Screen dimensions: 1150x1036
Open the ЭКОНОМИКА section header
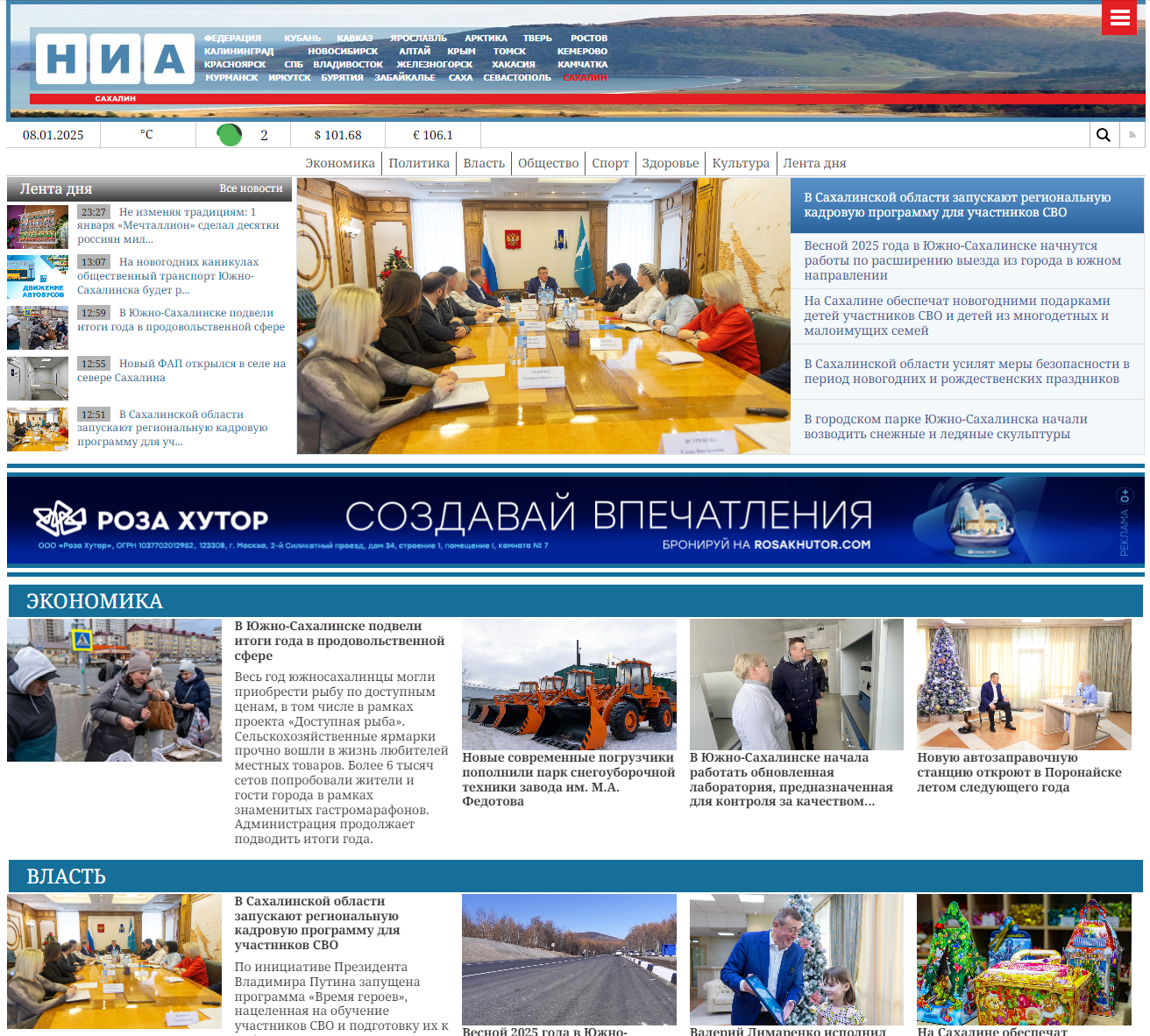pos(95,601)
